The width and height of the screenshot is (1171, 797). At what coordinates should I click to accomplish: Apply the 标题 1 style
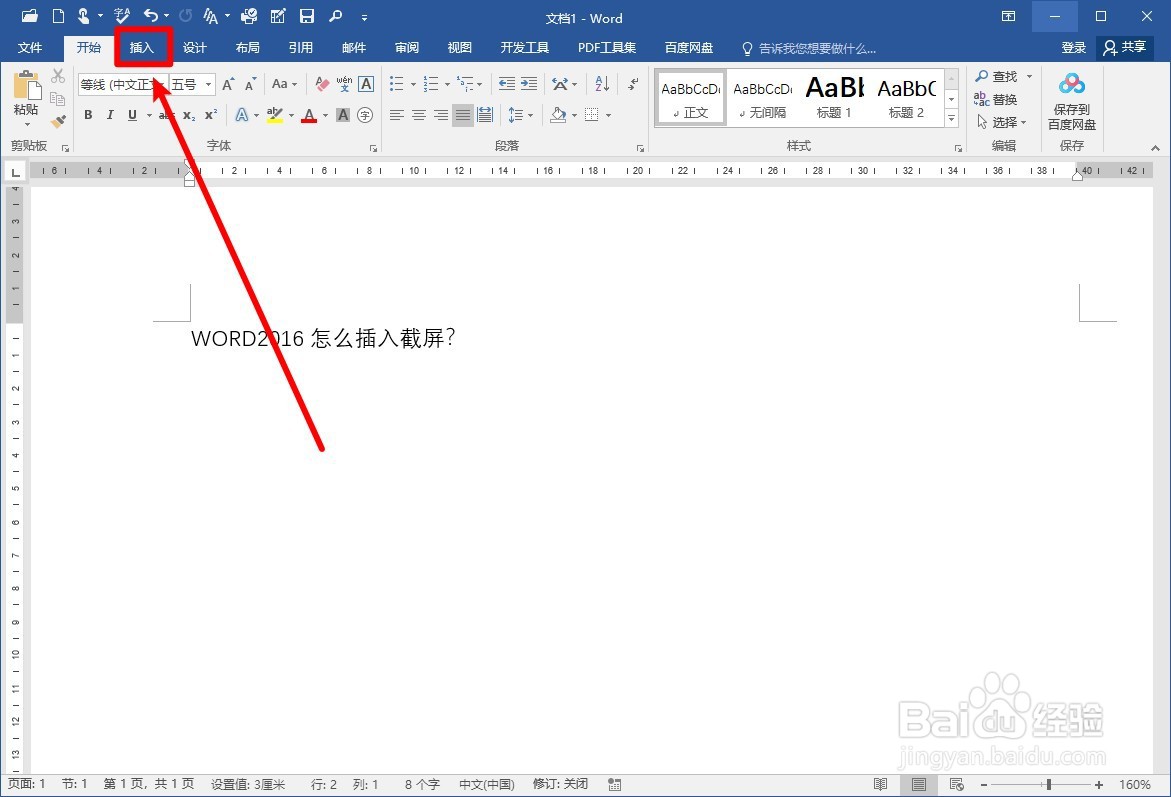pos(833,96)
